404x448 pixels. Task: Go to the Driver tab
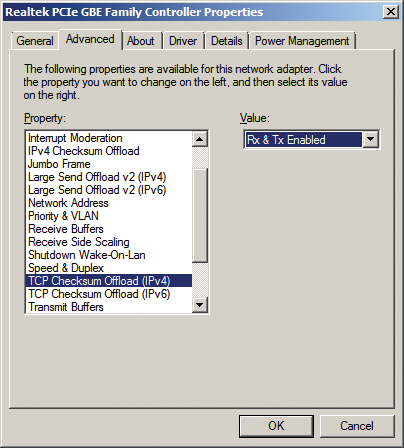(x=183, y=41)
